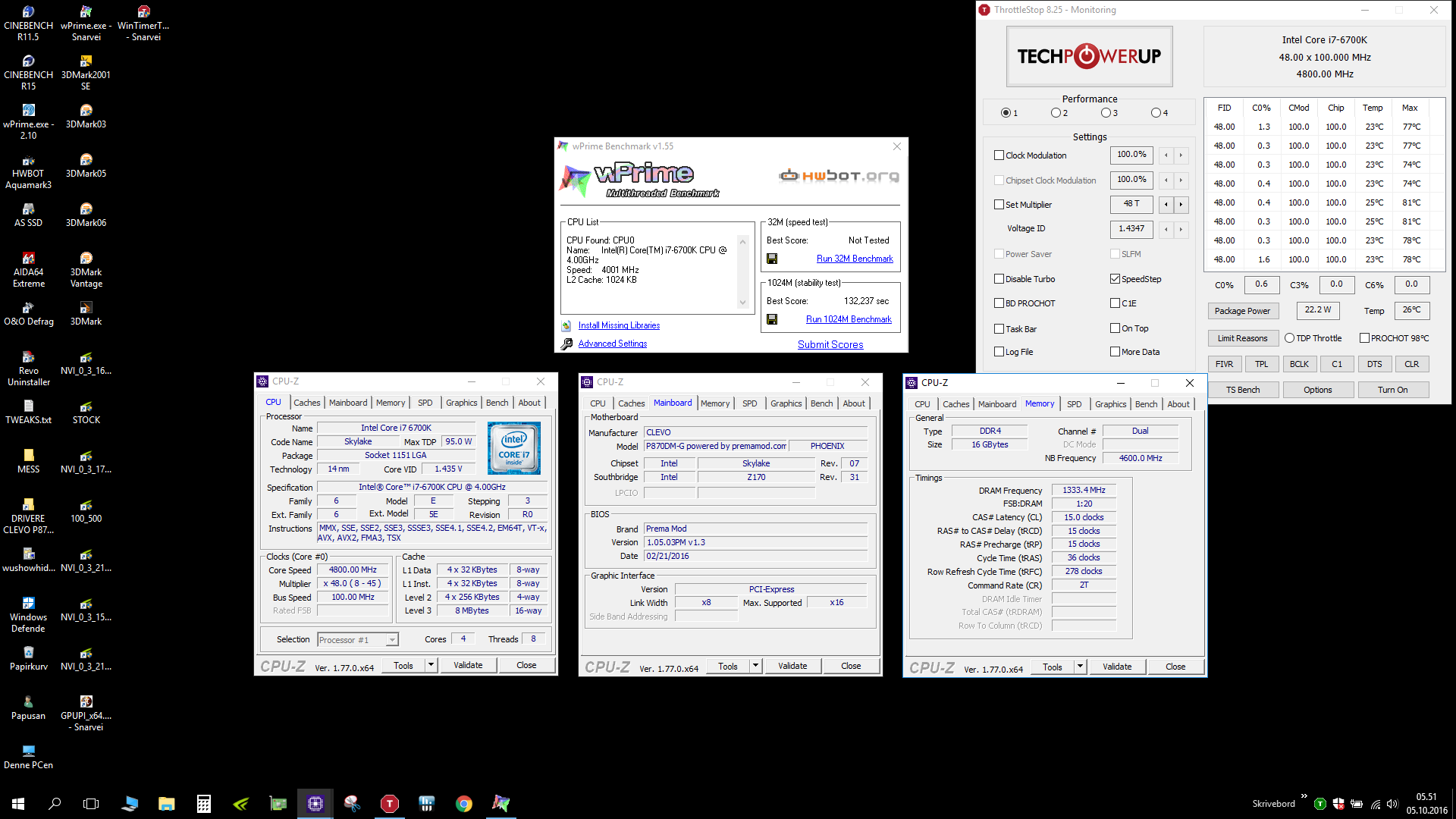Open About tab in Memory CPU-Z window
This screenshot has width=1456, height=819.
coord(1178,404)
